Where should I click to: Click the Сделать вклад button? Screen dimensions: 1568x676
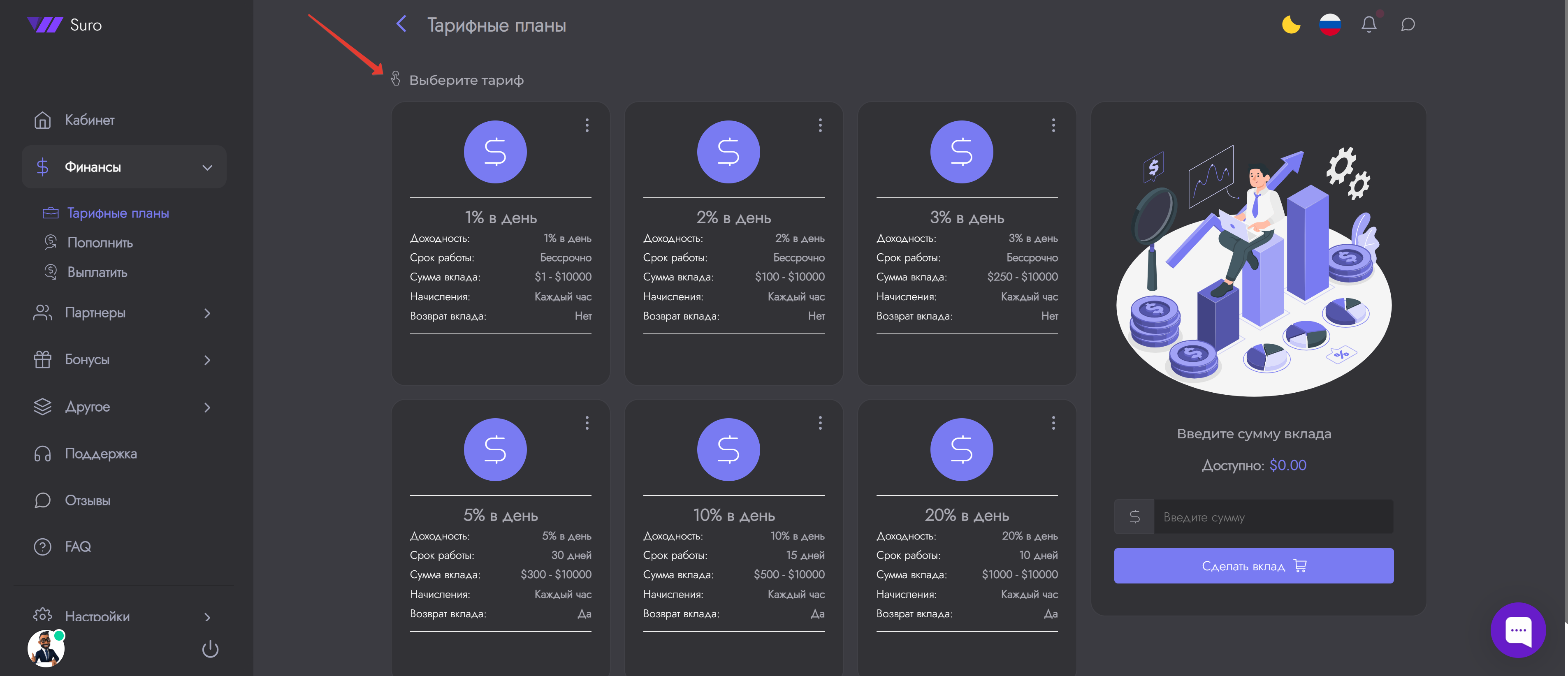1253,566
